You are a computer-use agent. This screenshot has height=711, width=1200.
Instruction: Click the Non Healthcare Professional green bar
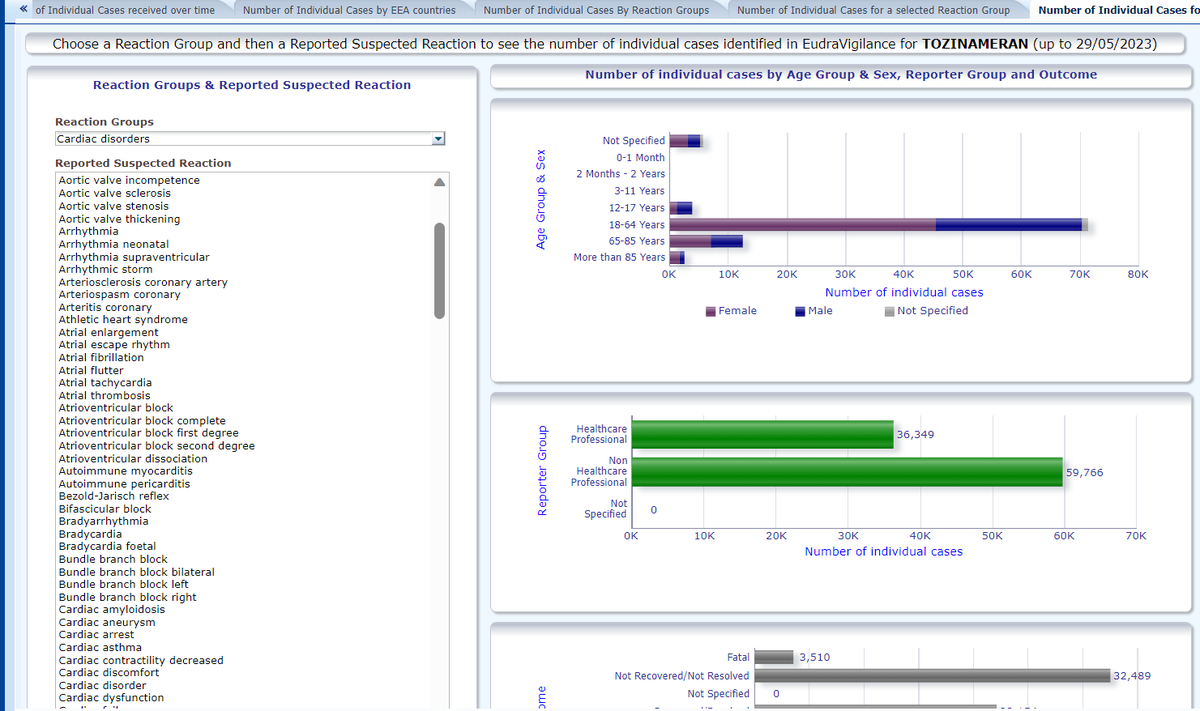pos(847,472)
